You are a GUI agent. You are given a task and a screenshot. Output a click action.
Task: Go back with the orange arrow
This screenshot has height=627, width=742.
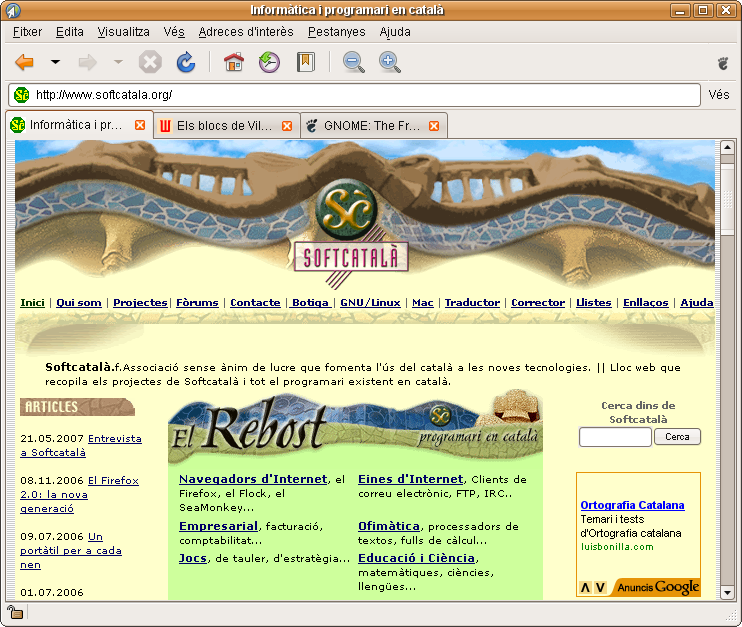point(25,62)
